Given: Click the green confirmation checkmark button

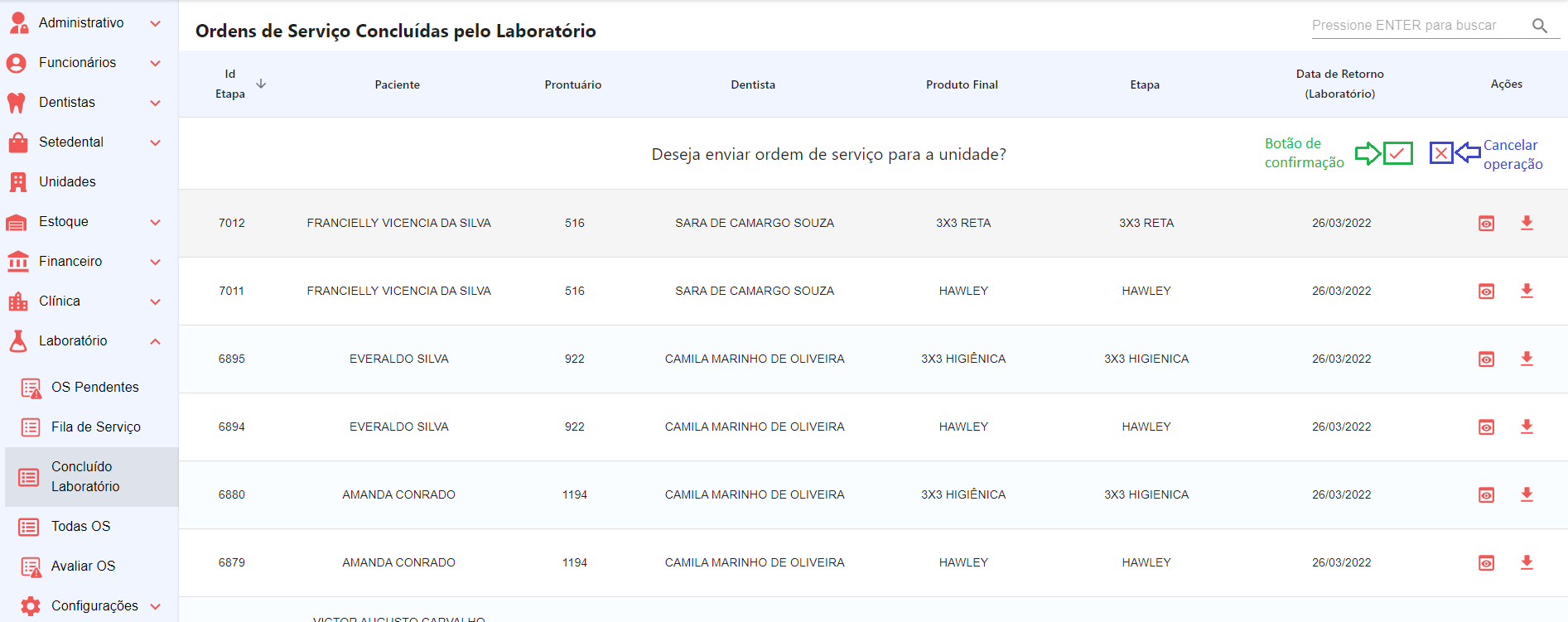Looking at the screenshot, I should (1398, 153).
